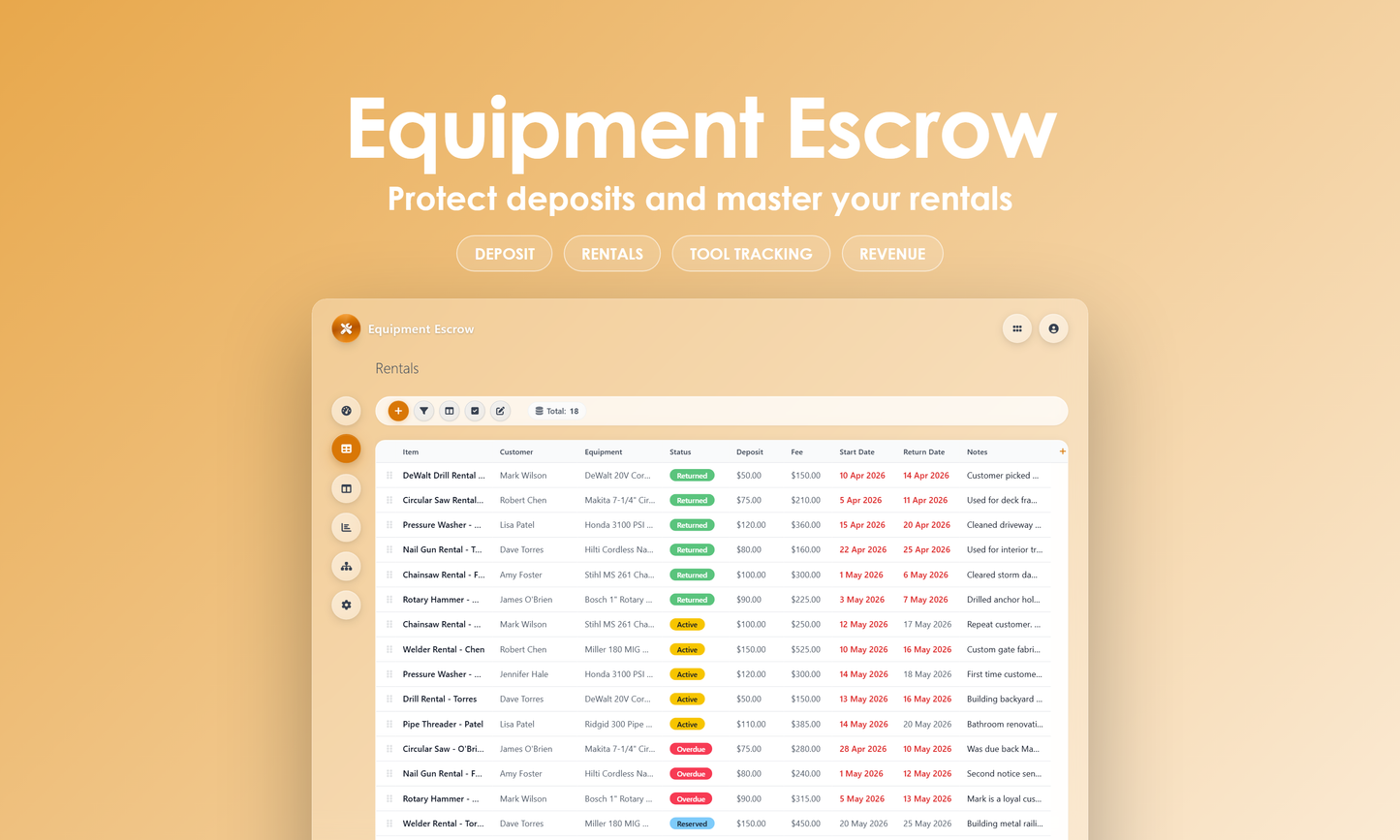Select customer James O'Brien in Rotary Hammer row
This screenshot has width=1400, height=840.
tap(526, 600)
